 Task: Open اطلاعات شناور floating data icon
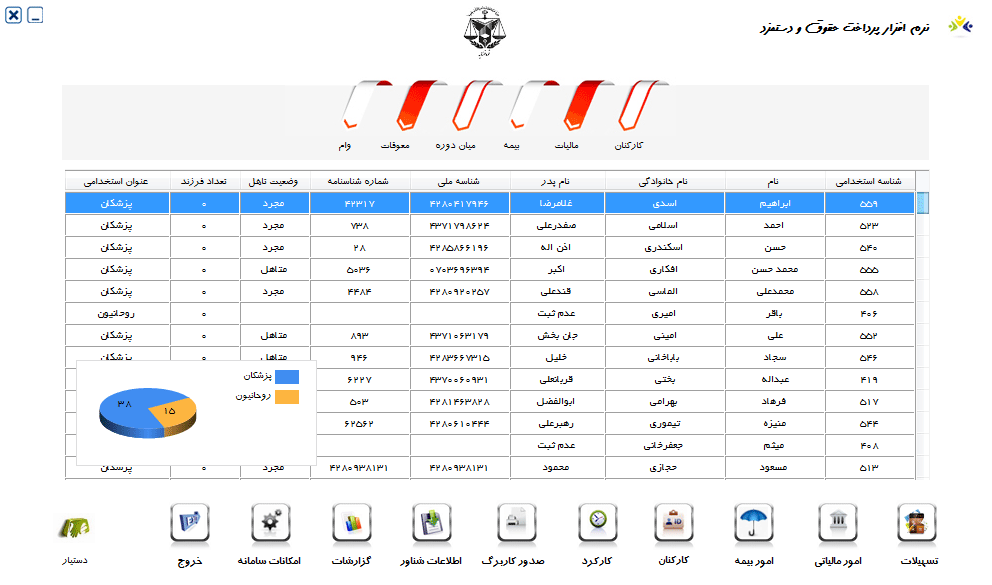click(x=432, y=524)
